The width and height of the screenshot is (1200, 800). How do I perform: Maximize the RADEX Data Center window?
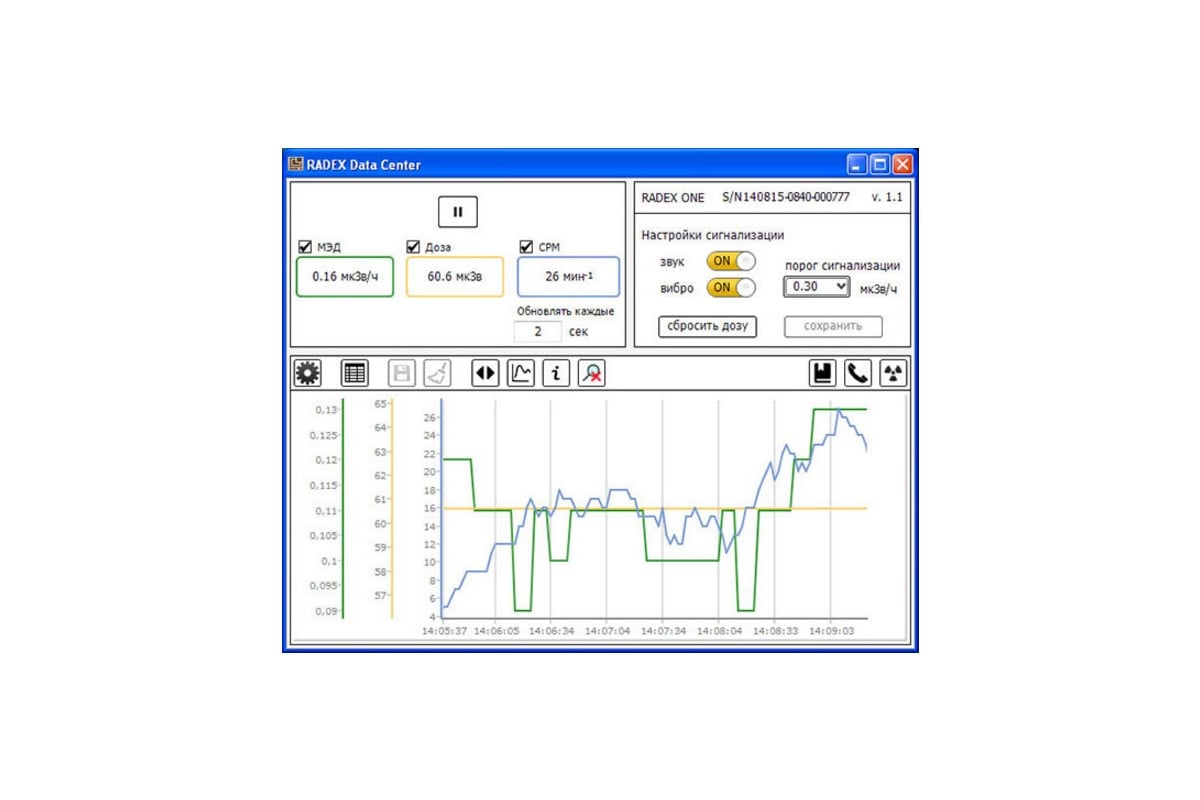(x=880, y=165)
